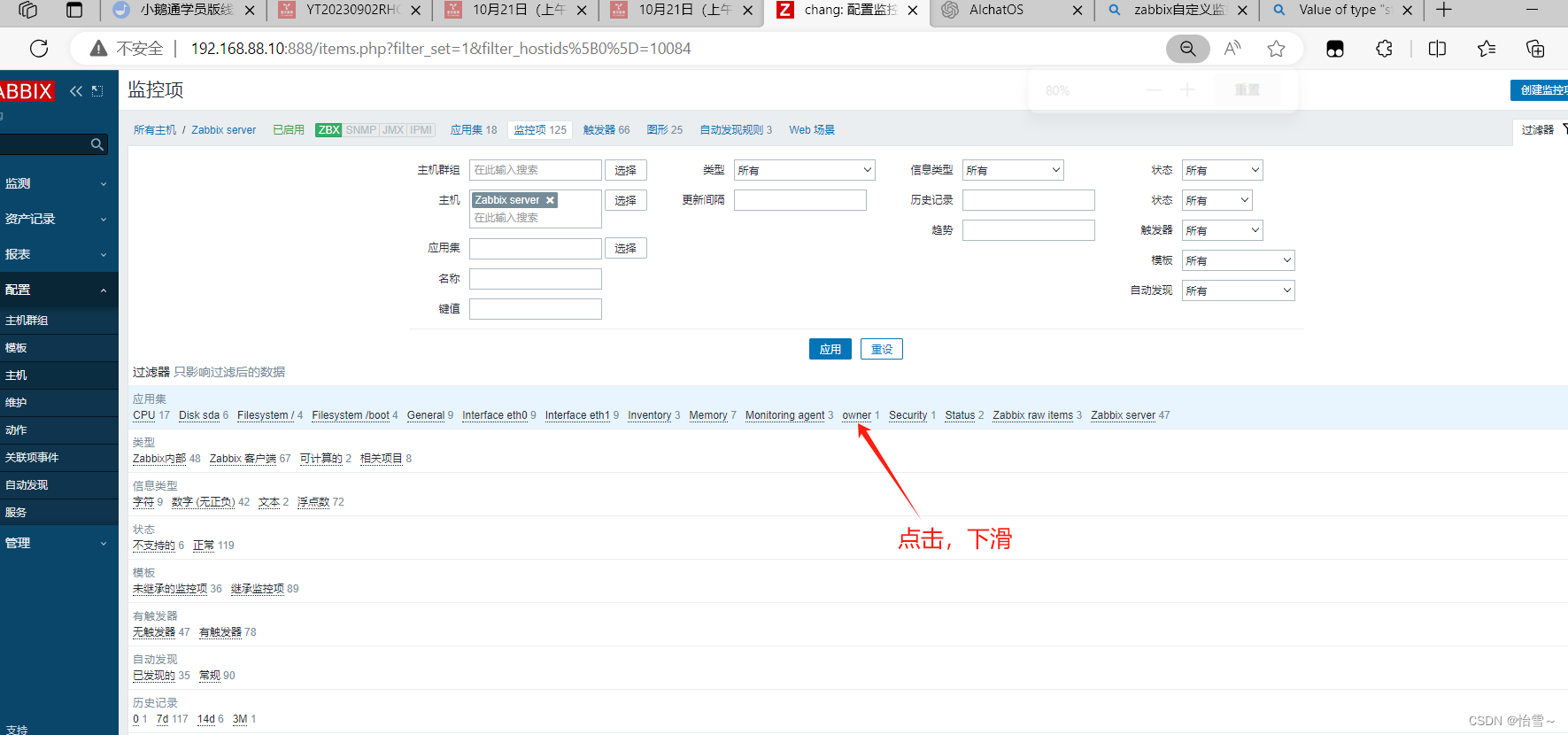
Task: Click the 应用 apply filter button
Action: click(x=830, y=349)
